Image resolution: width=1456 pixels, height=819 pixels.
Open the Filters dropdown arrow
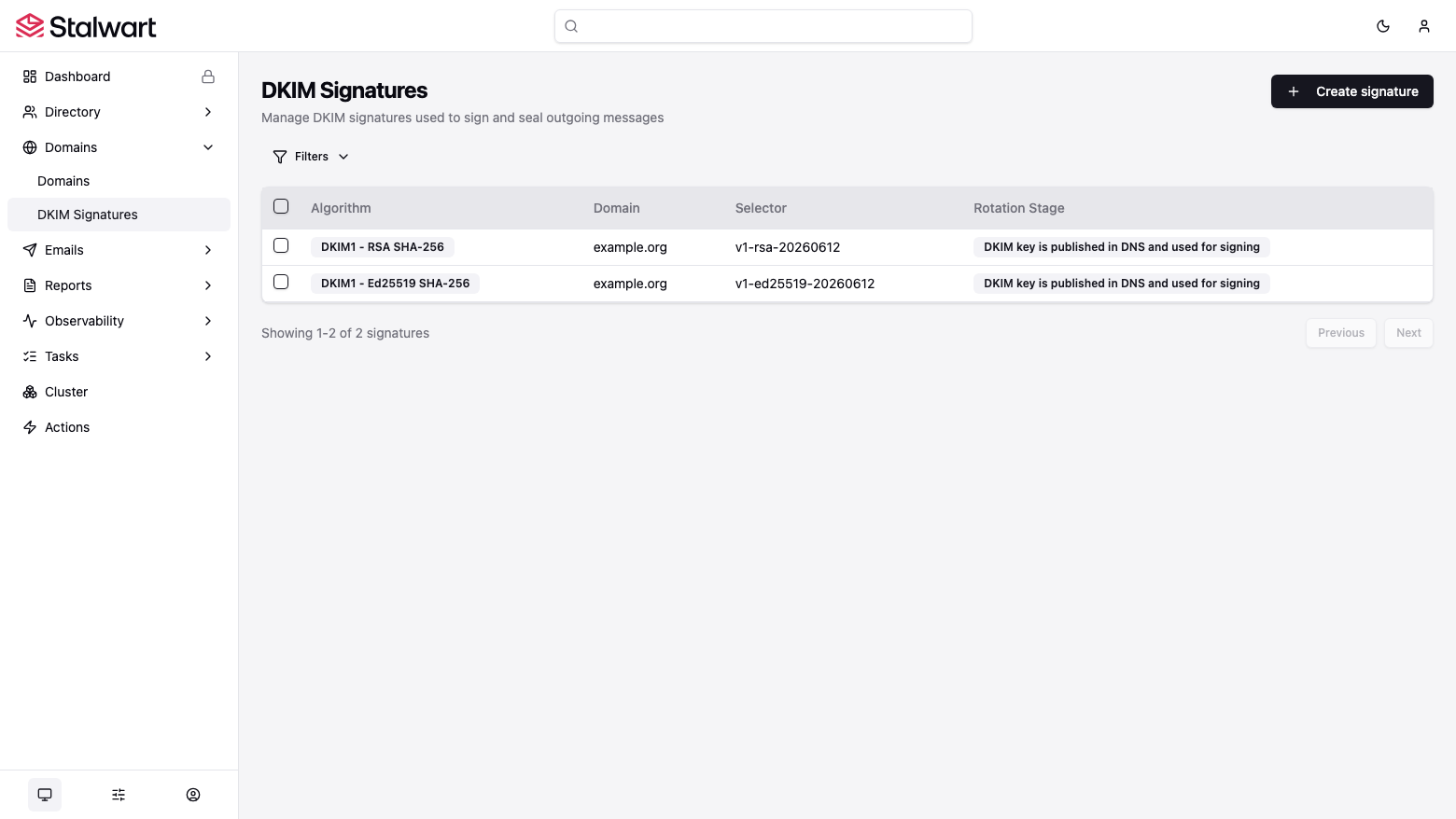point(343,157)
